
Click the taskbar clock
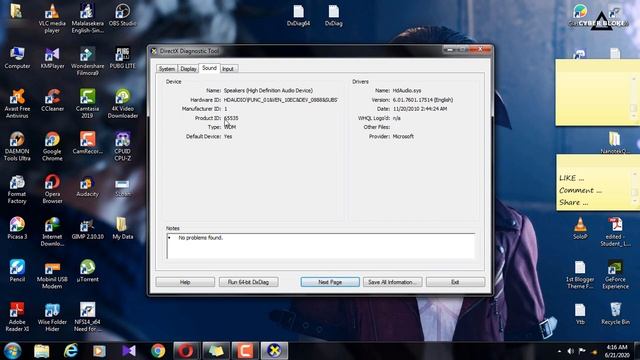coord(617,351)
